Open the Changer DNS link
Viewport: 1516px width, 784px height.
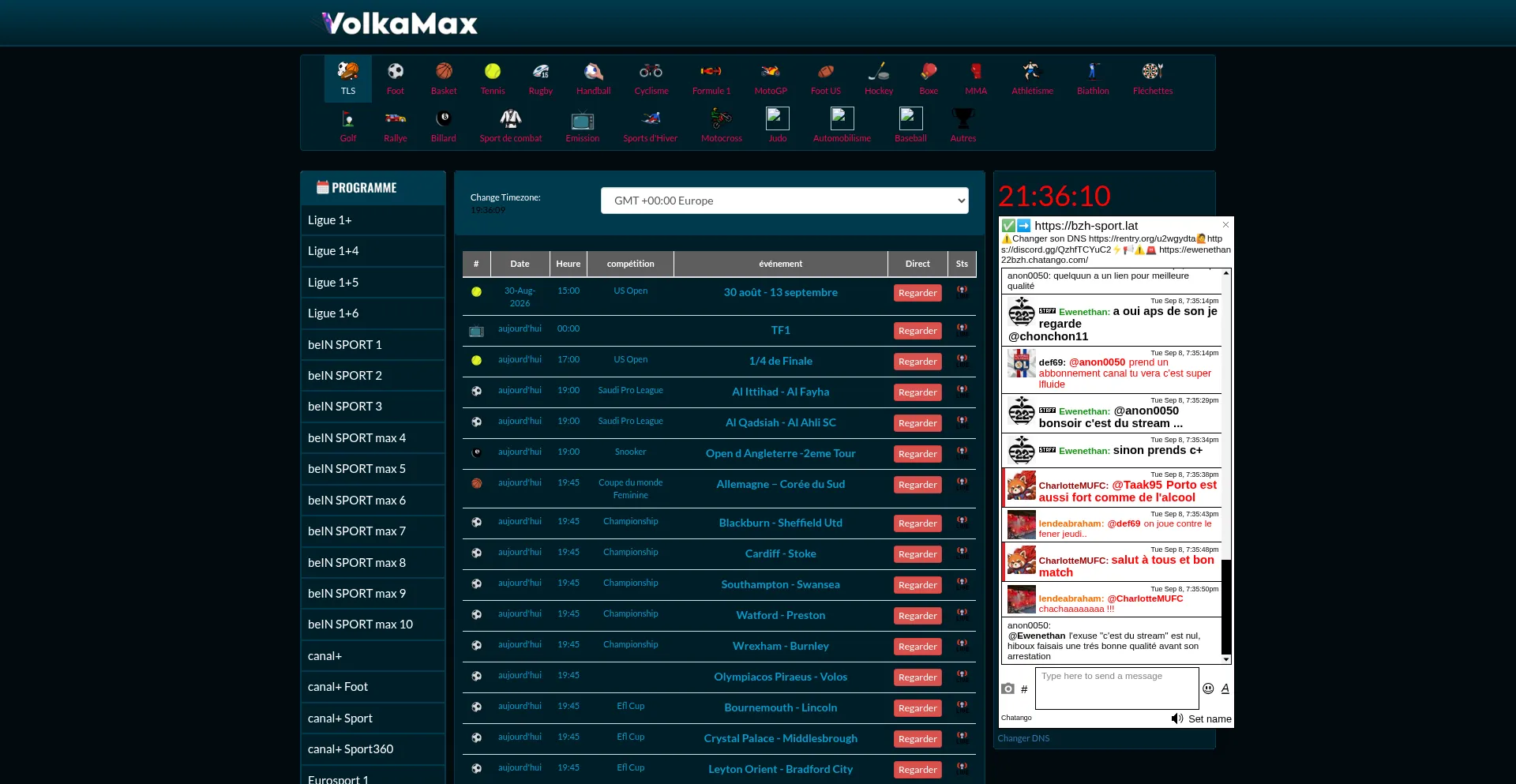coord(1023,738)
